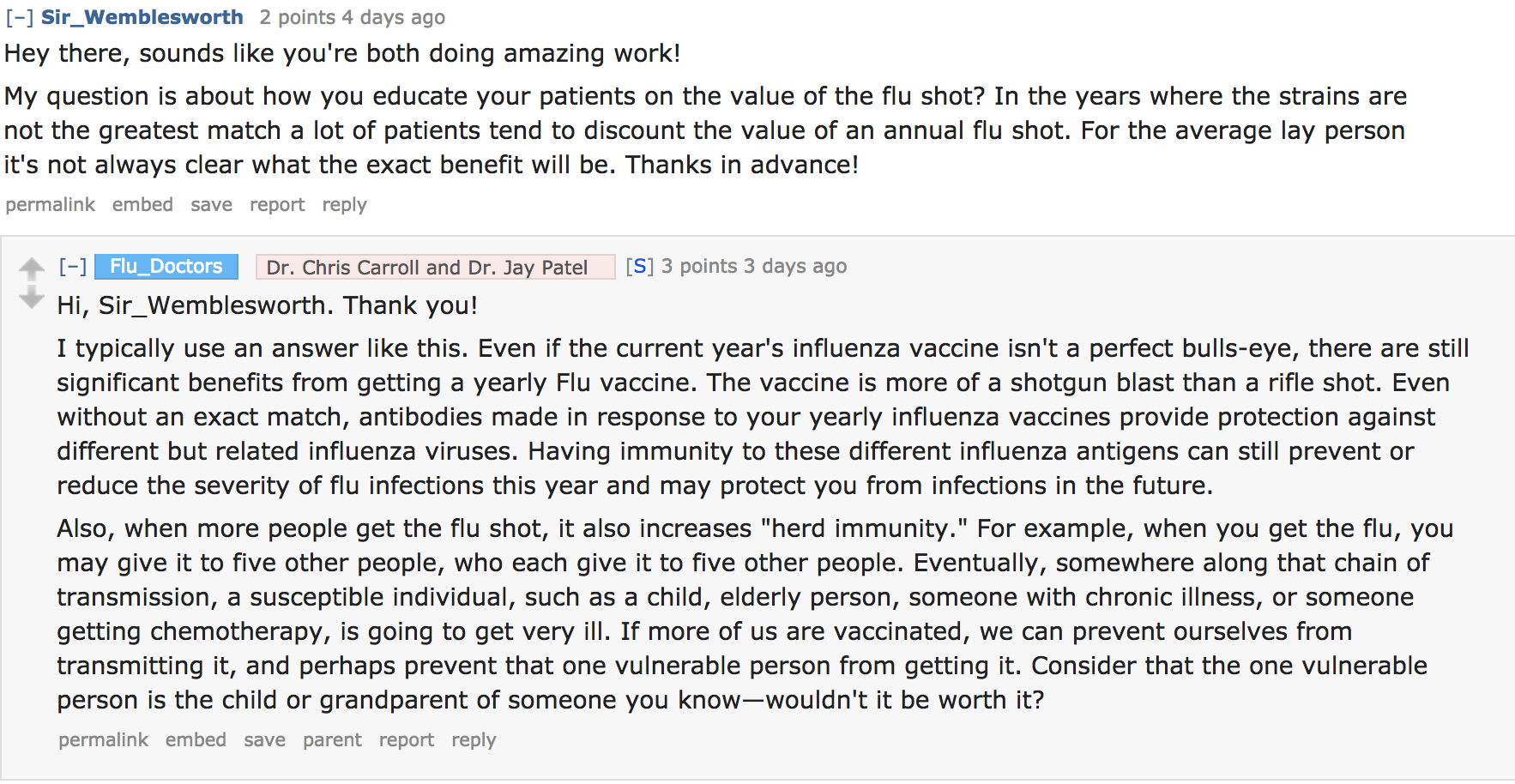
Task: Open the Flu_Doctors user profile
Action: pos(166,266)
